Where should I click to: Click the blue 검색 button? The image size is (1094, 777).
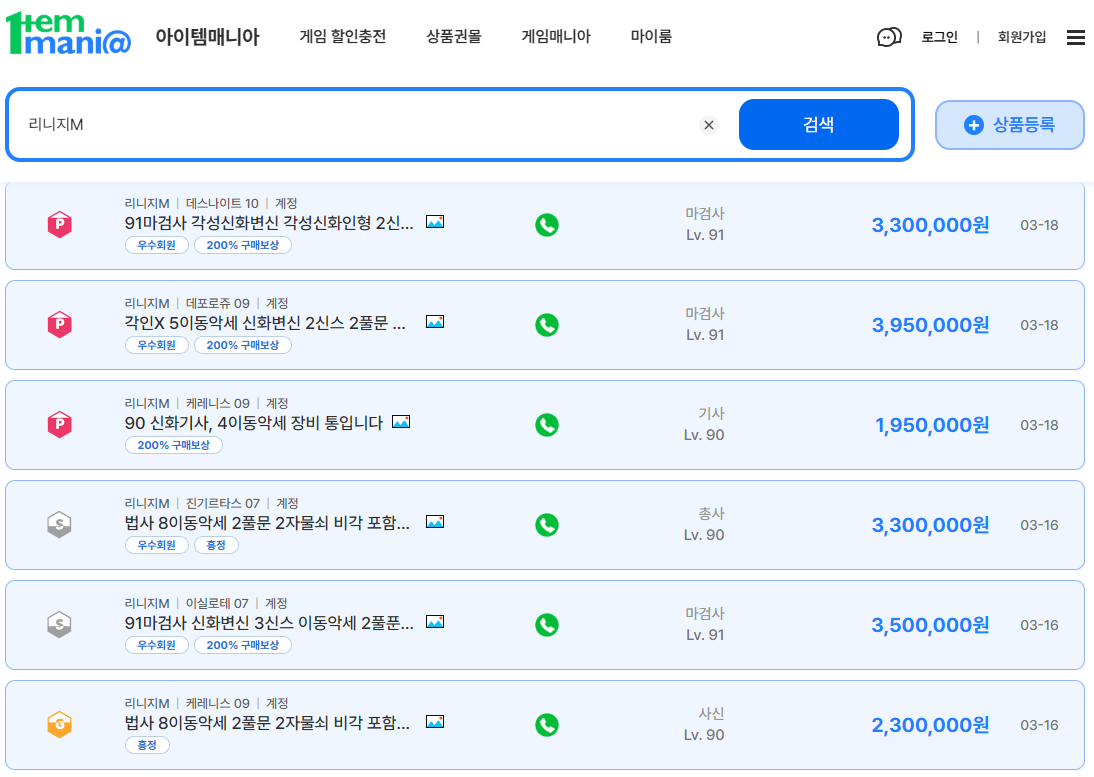tap(818, 125)
